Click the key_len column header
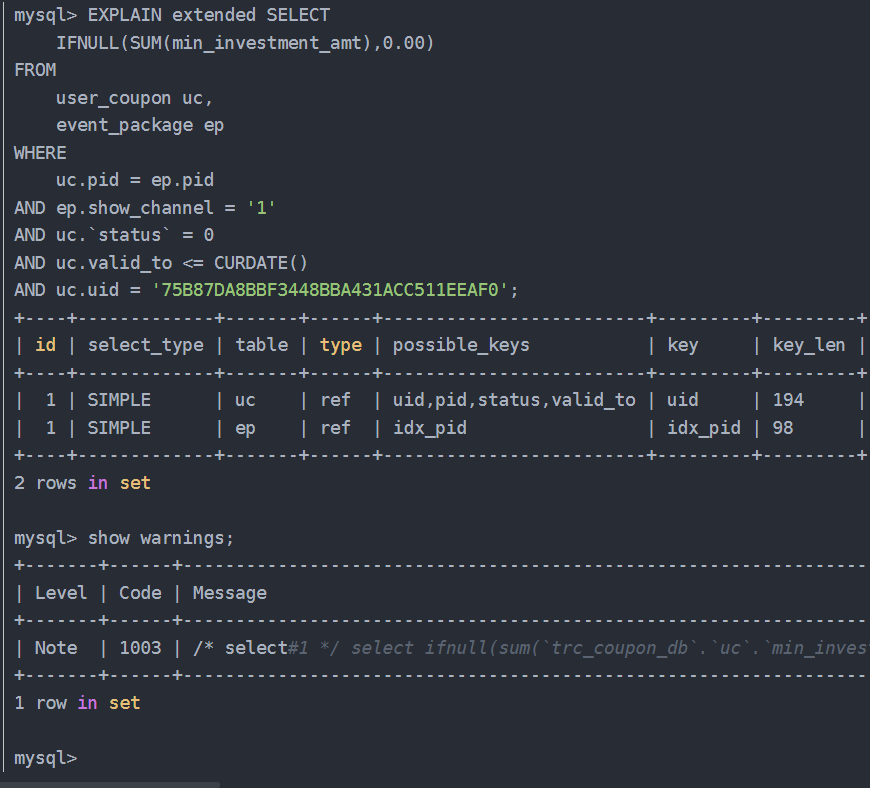Image resolution: width=870 pixels, height=788 pixels. click(808, 345)
